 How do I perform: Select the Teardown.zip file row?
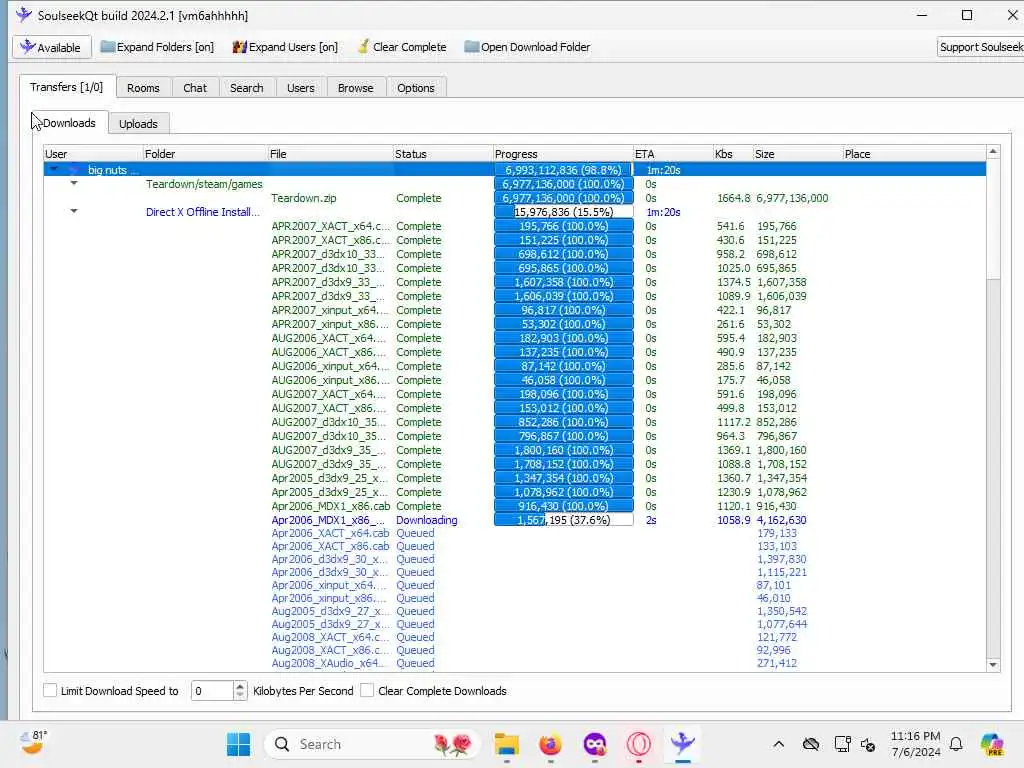515,198
